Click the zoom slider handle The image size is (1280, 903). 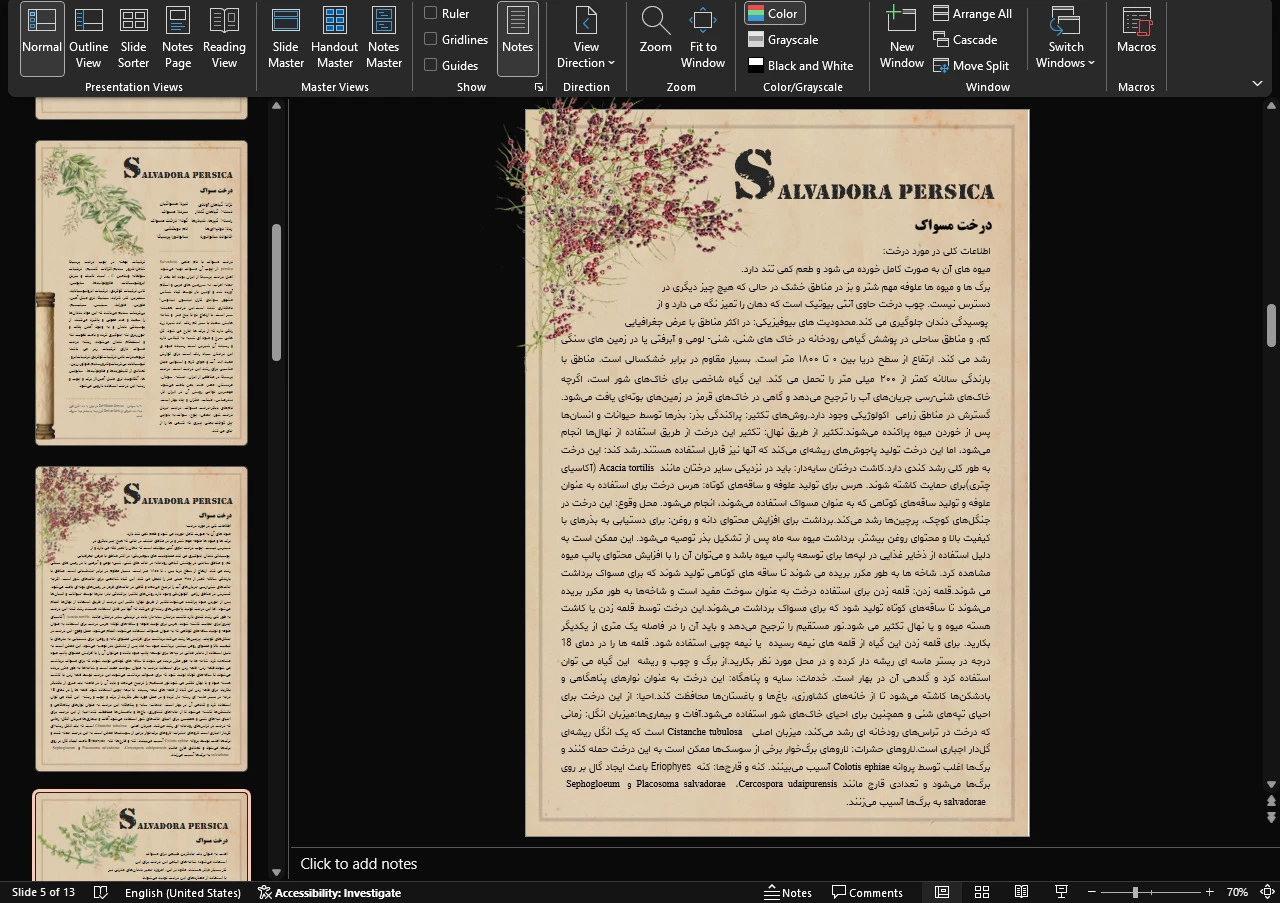point(1135,892)
